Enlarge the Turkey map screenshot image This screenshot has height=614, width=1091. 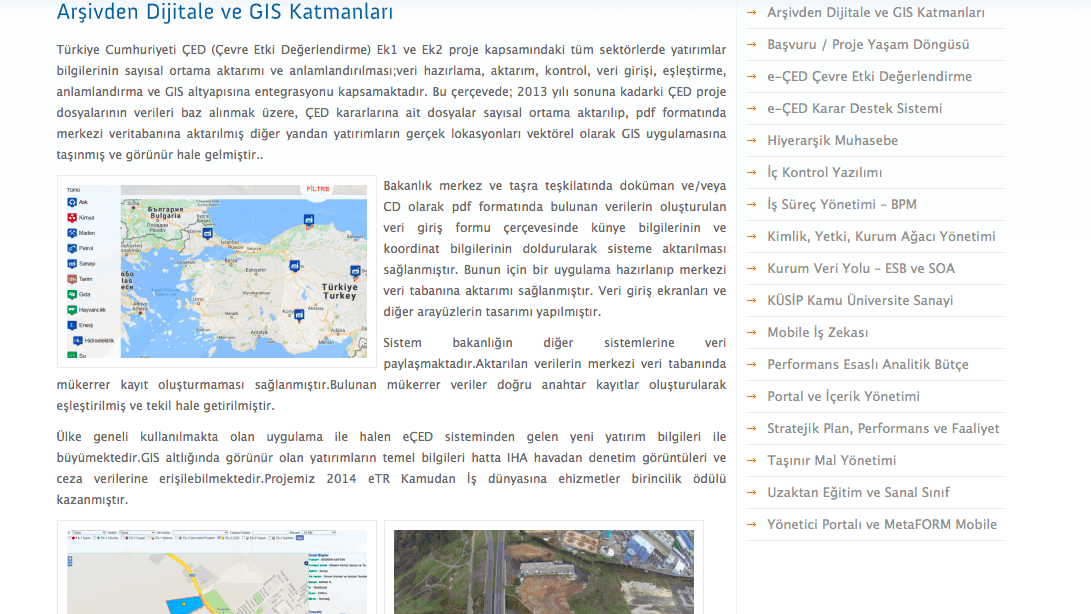(x=217, y=271)
